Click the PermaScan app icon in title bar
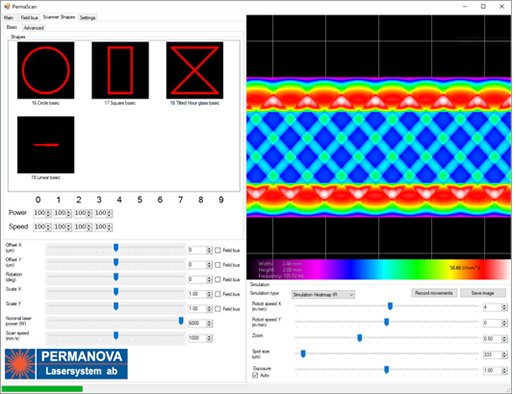This screenshot has width=516, height=394. 7,6
